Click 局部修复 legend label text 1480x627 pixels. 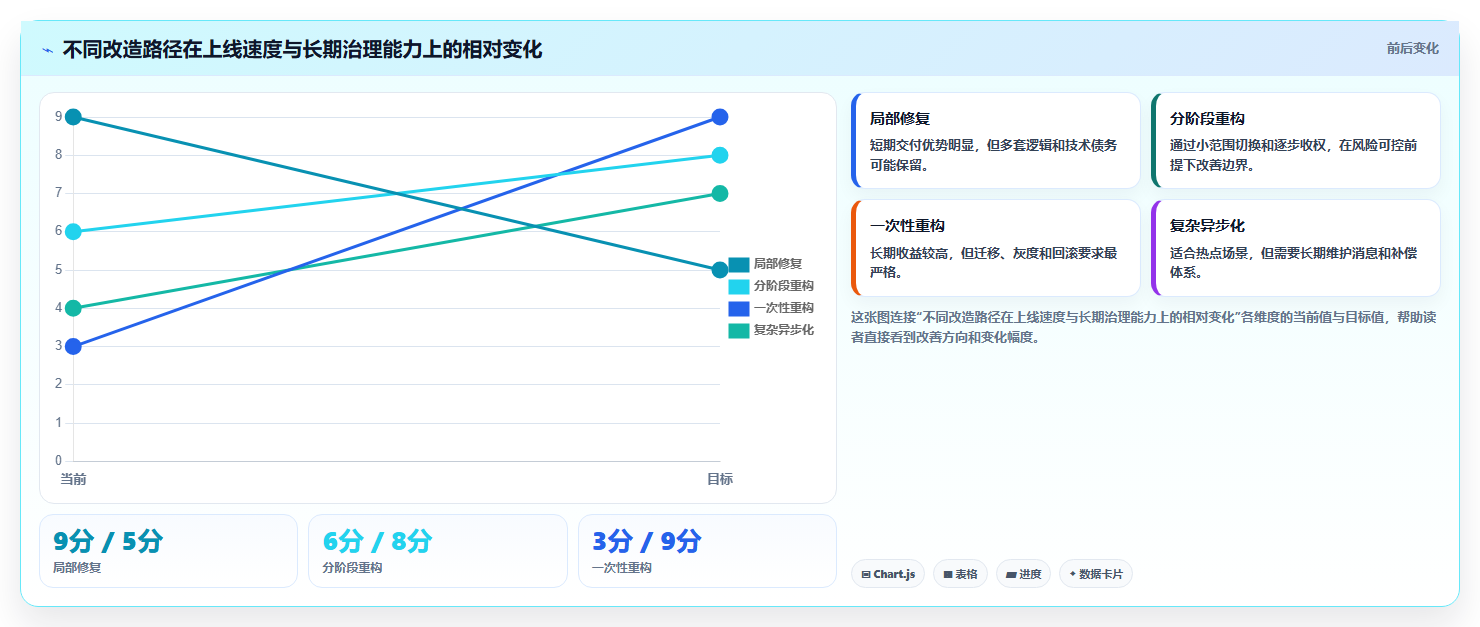[778, 264]
